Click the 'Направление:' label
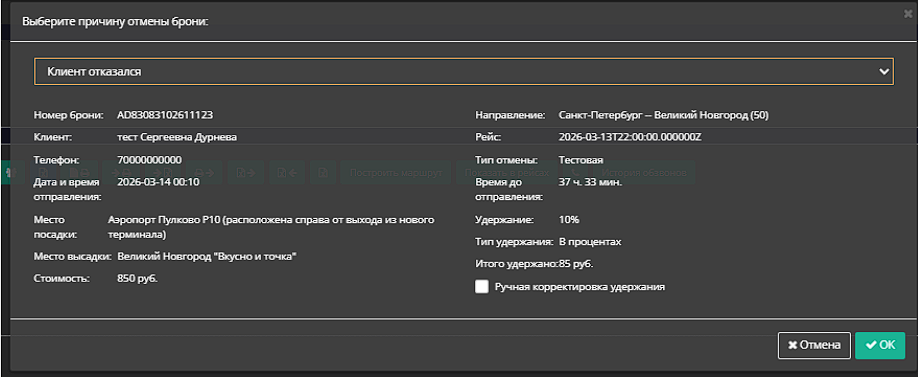 pyautogui.click(x=511, y=115)
